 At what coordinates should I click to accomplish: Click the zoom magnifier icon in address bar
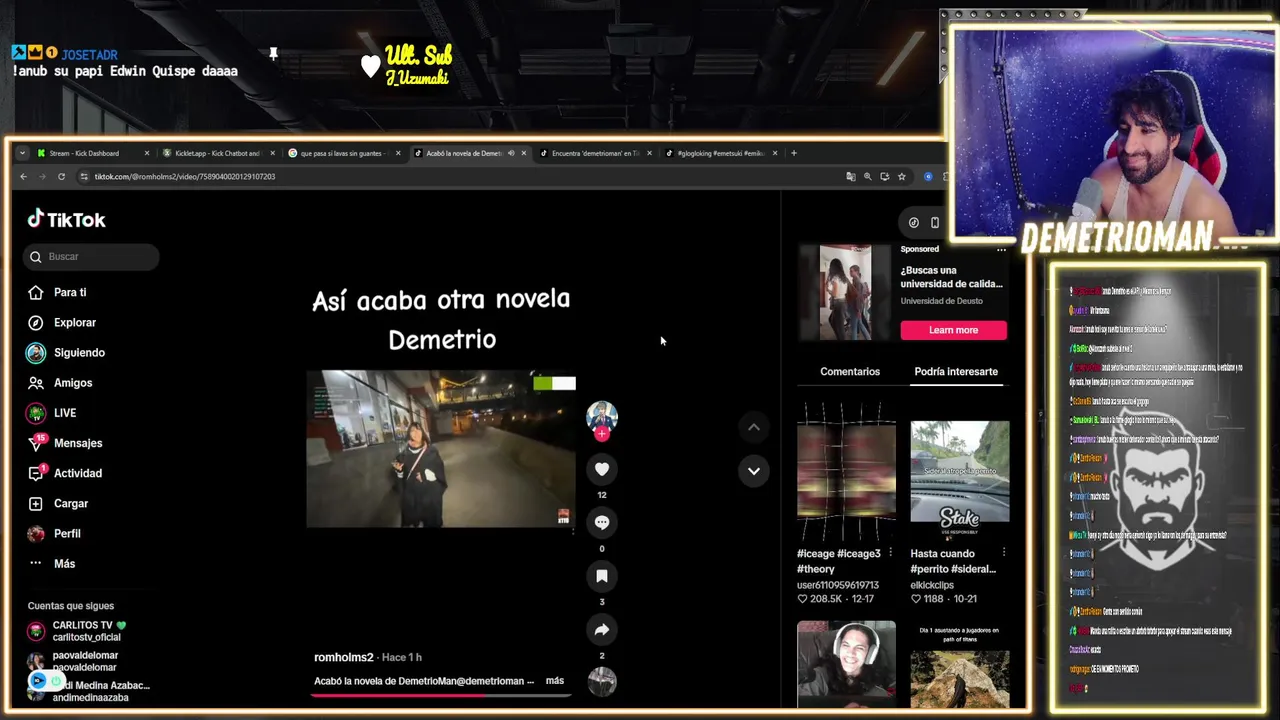[x=868, y=177]
